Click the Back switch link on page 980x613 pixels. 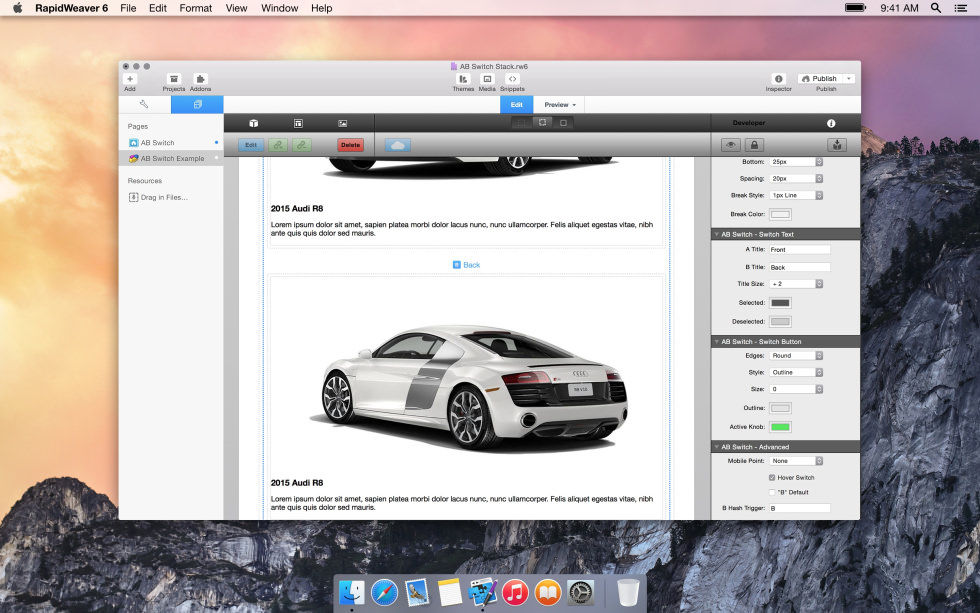466,265
